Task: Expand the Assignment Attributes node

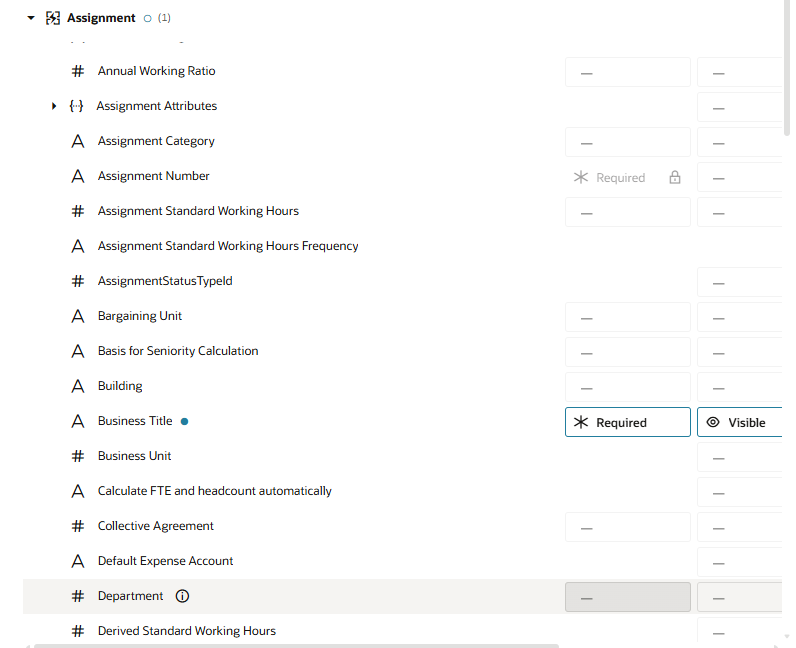Action: click(x=54, y=107)
